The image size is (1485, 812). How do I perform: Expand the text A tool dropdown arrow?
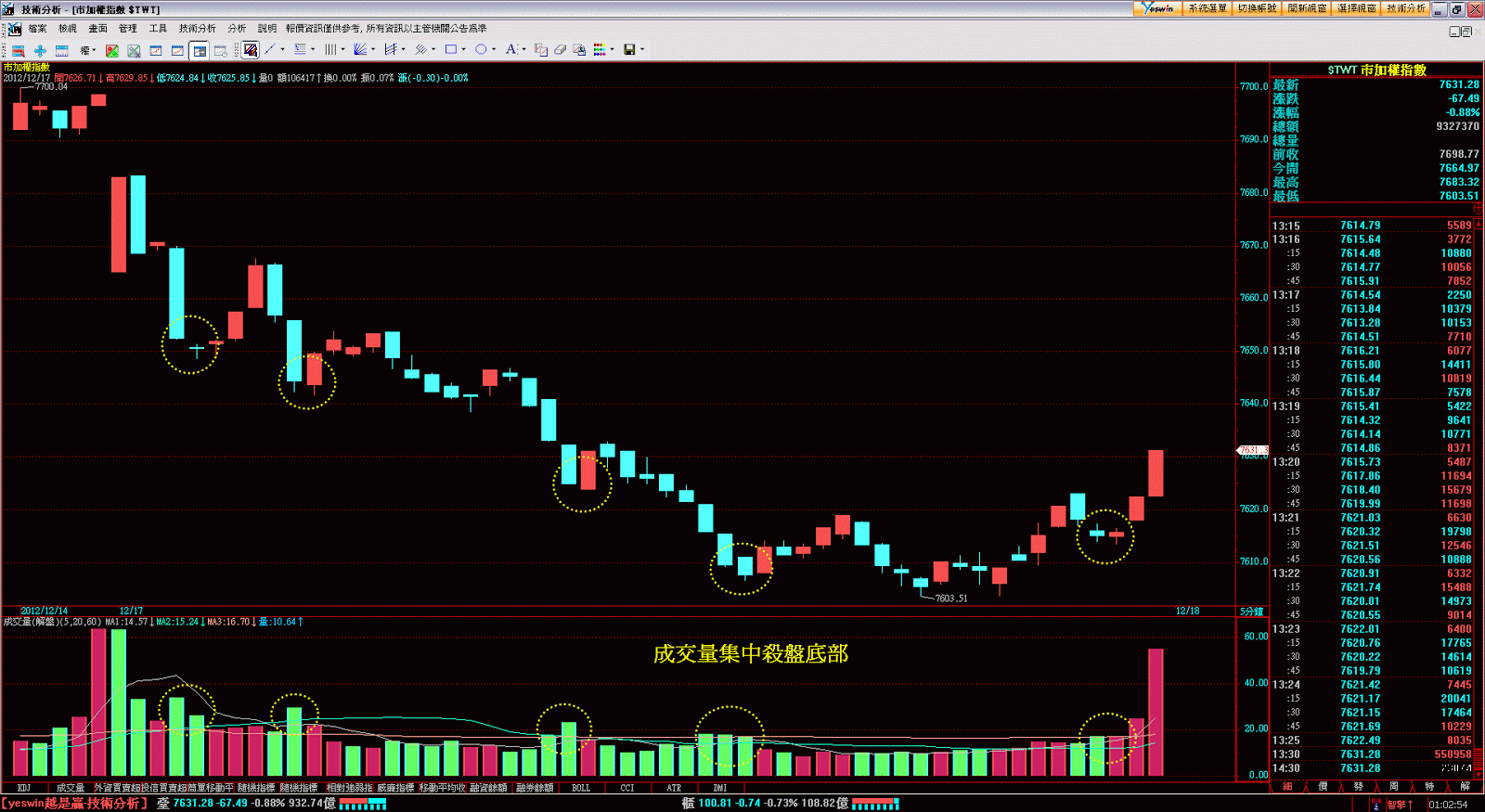(523, 50)
